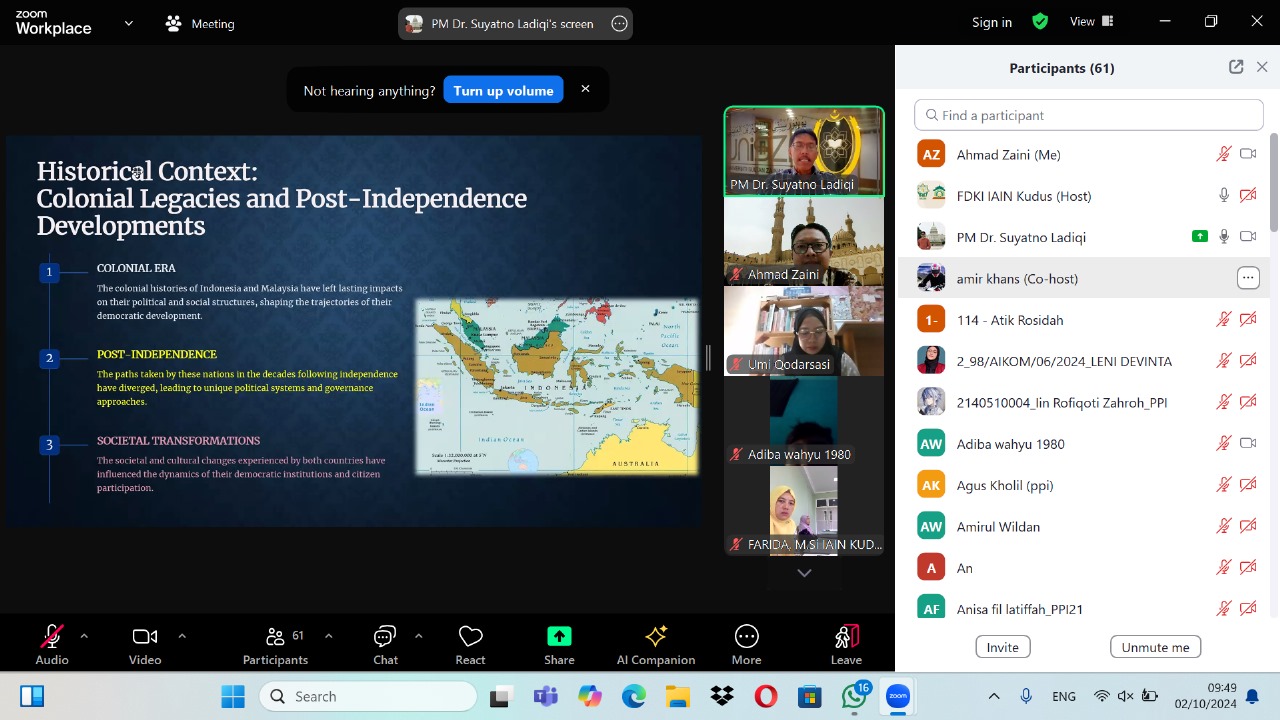Select Umi Qodarsasi video thumbnail

tap(804, 331)
